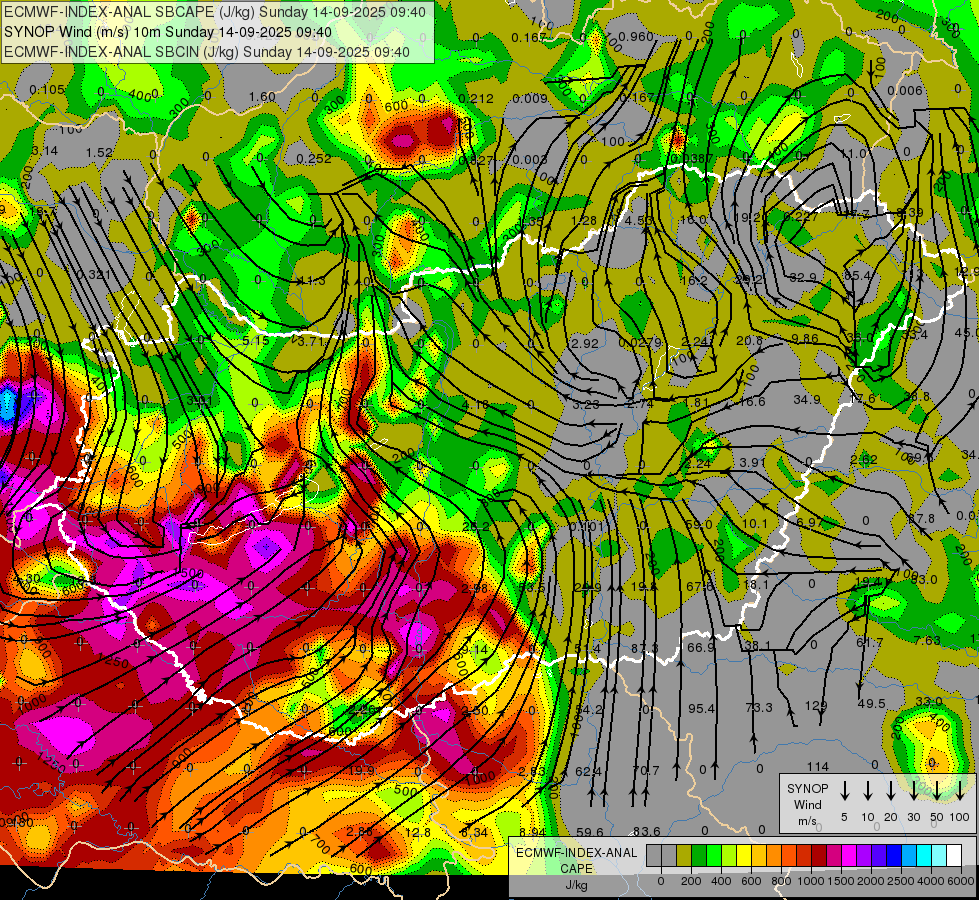Pick the dark red swatch in CAPE legend
The image size is (979, 900).
coord(820,855)
